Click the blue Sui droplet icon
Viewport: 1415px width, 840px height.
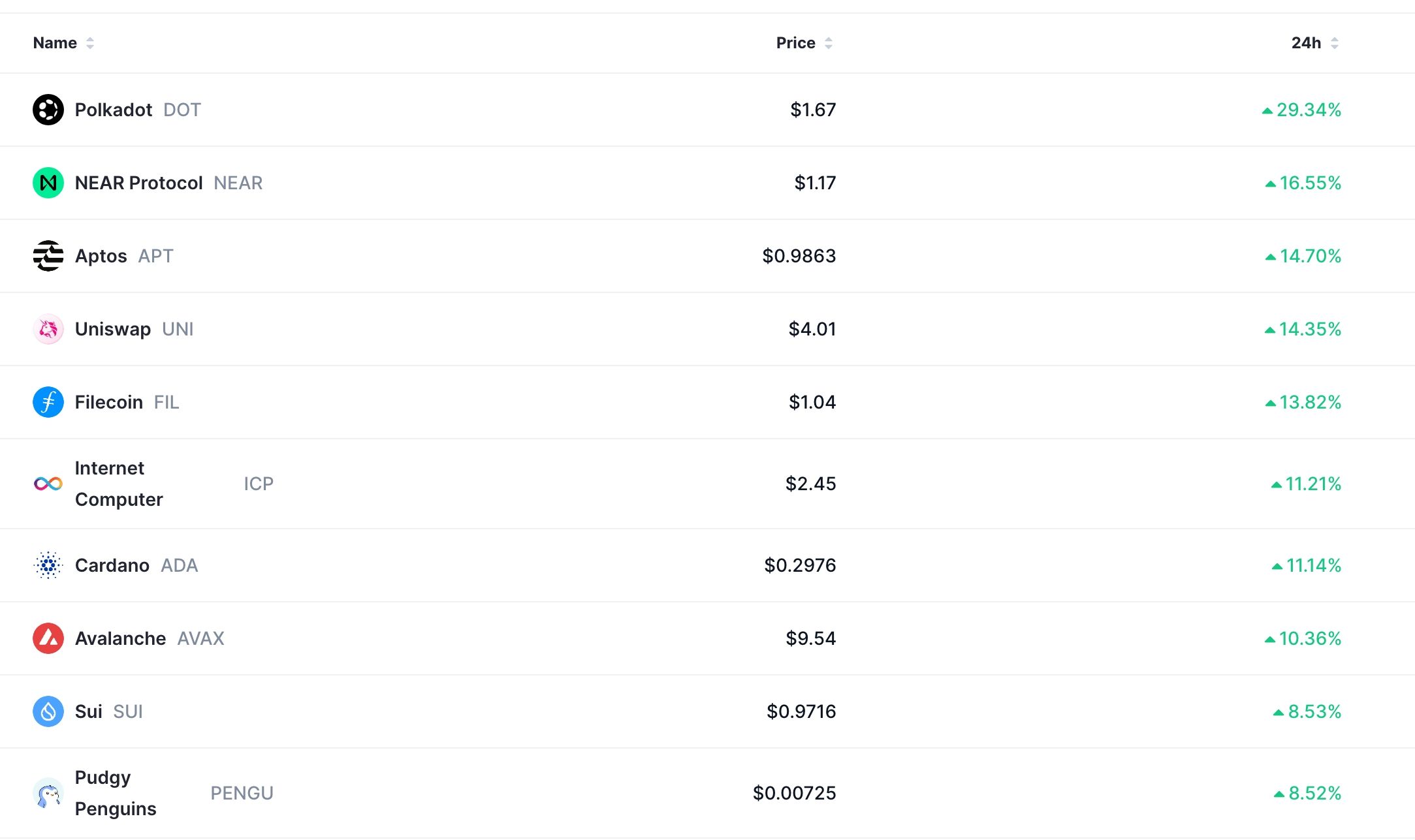48,711
